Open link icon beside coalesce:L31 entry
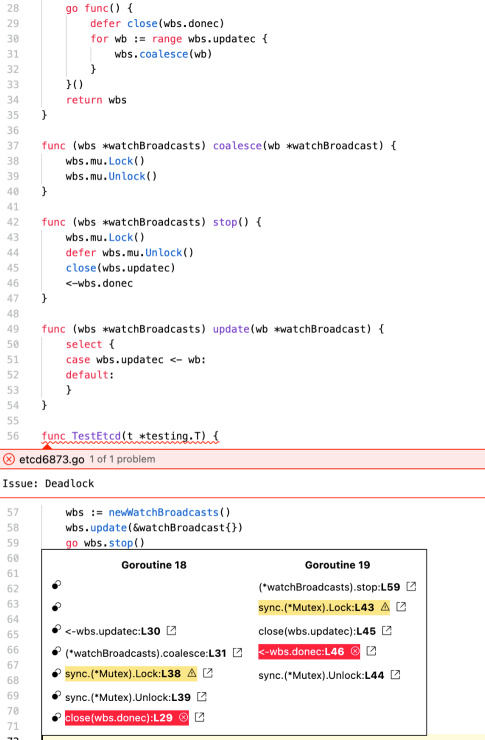 pyautogui.click(x=237, y=652)
